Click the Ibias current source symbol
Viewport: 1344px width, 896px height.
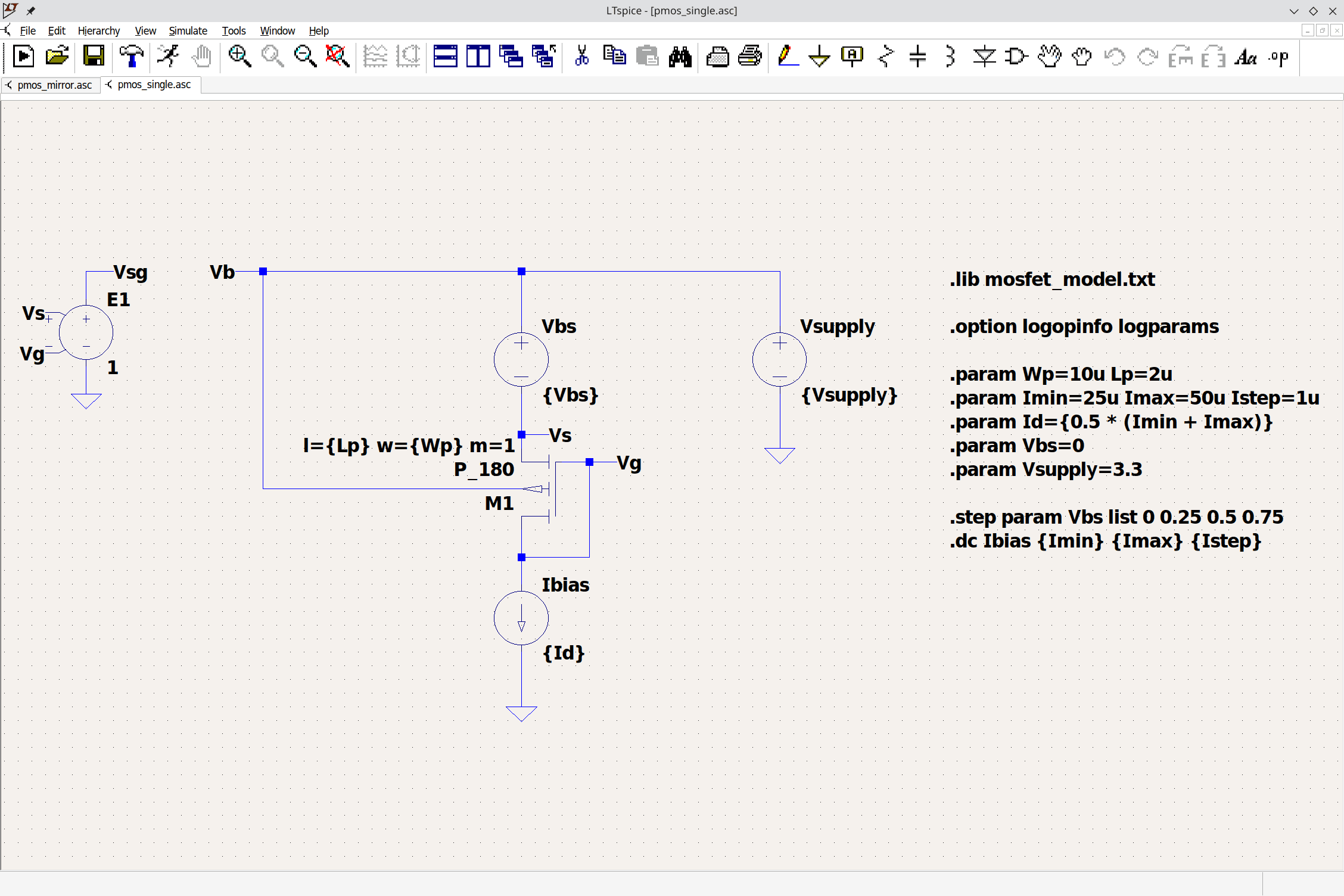coord(521,618)
